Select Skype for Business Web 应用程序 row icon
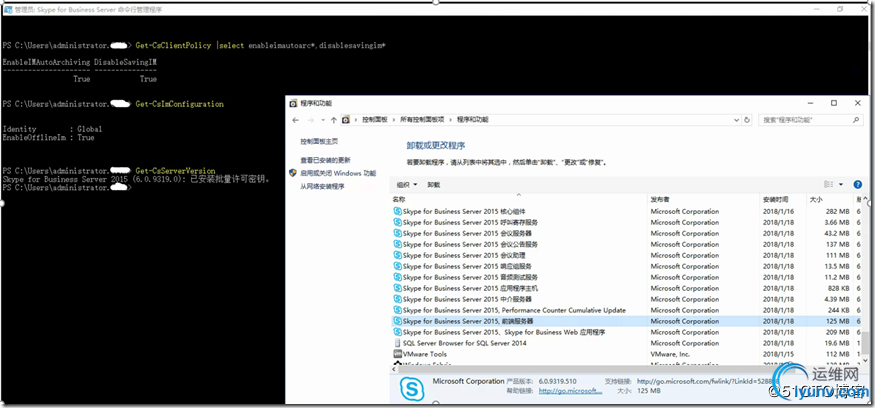Screen dimensions: 875x408 point(397,332)
